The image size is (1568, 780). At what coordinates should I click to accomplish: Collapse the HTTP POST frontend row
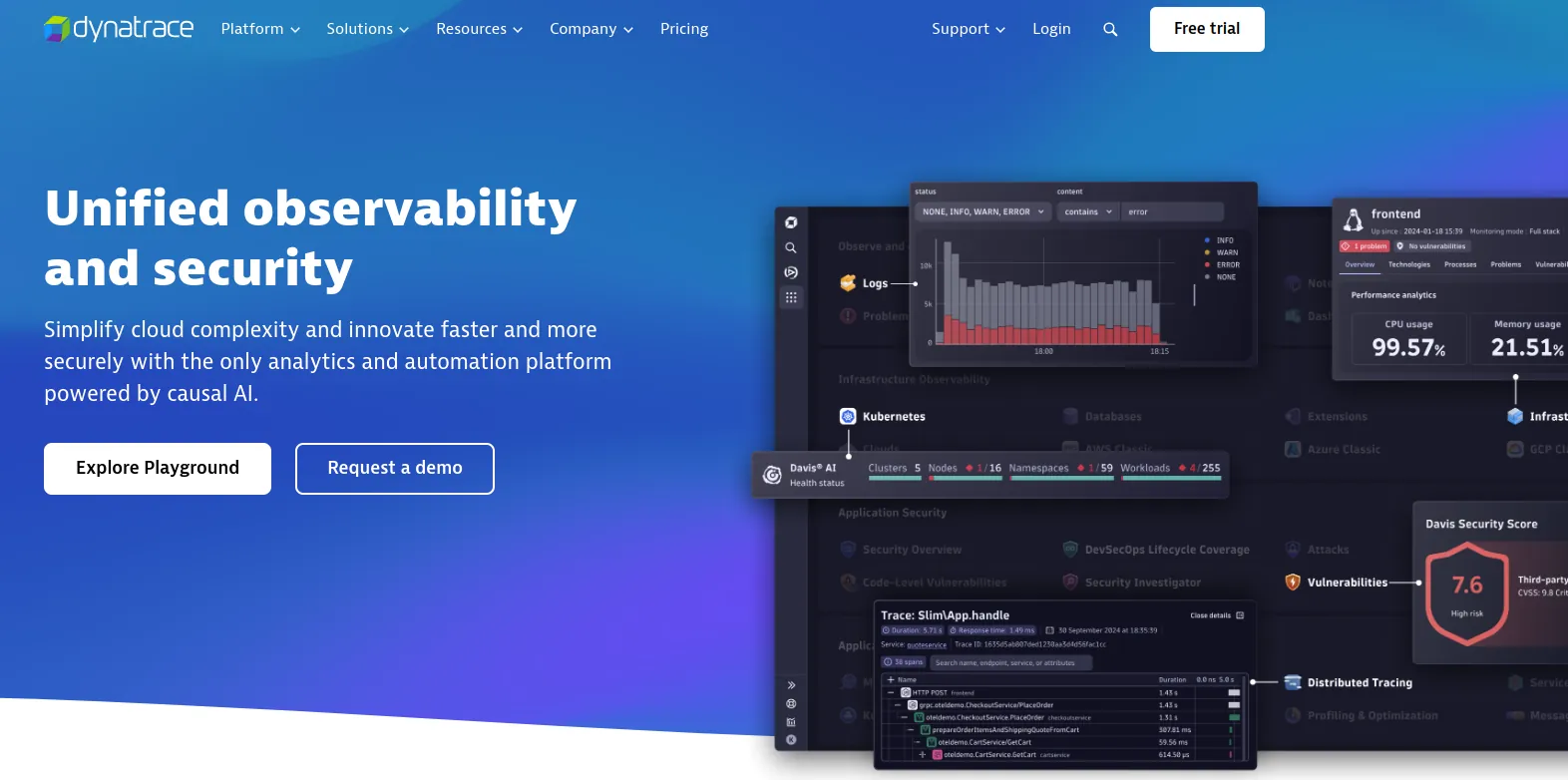891,692
